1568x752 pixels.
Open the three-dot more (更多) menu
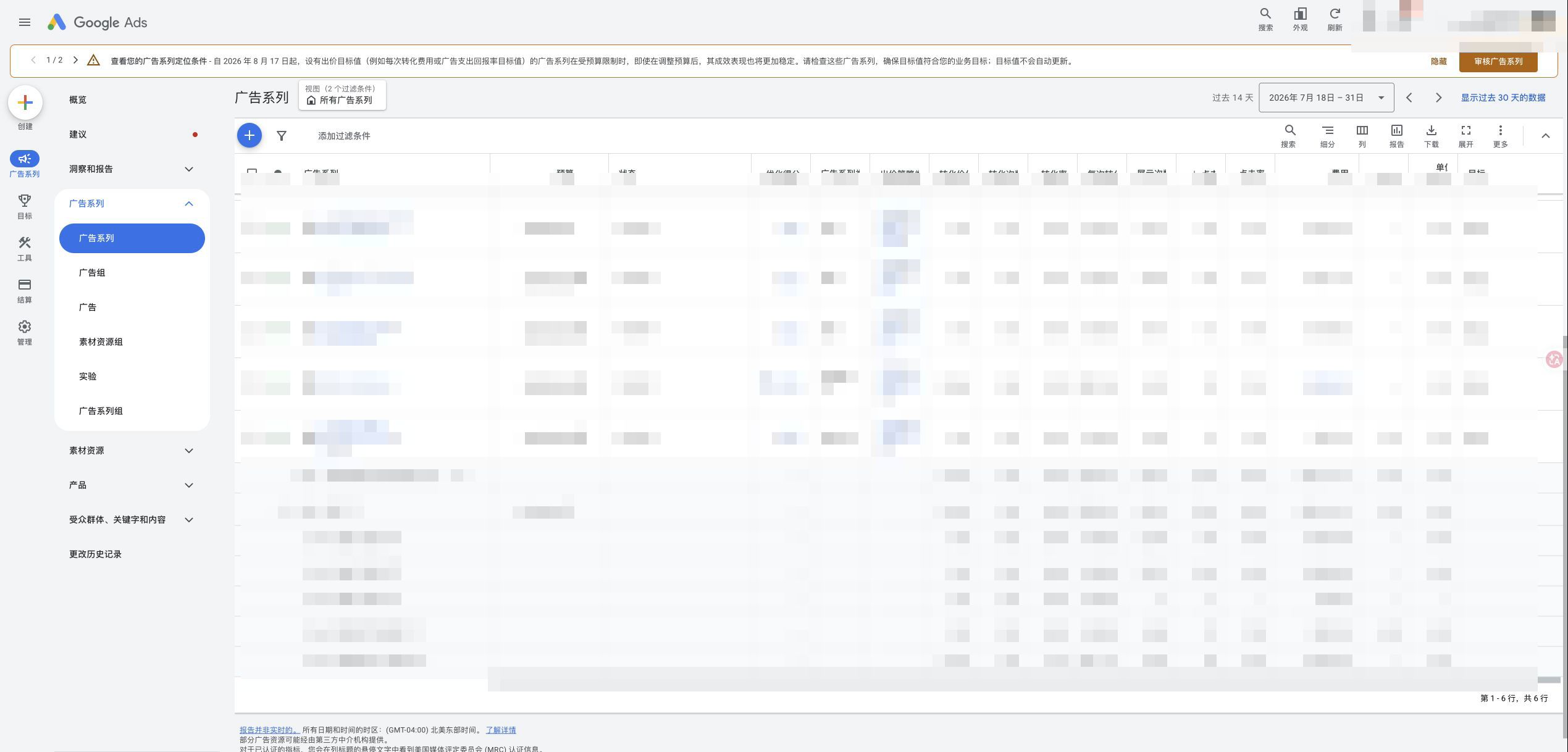coord(1500,136)
